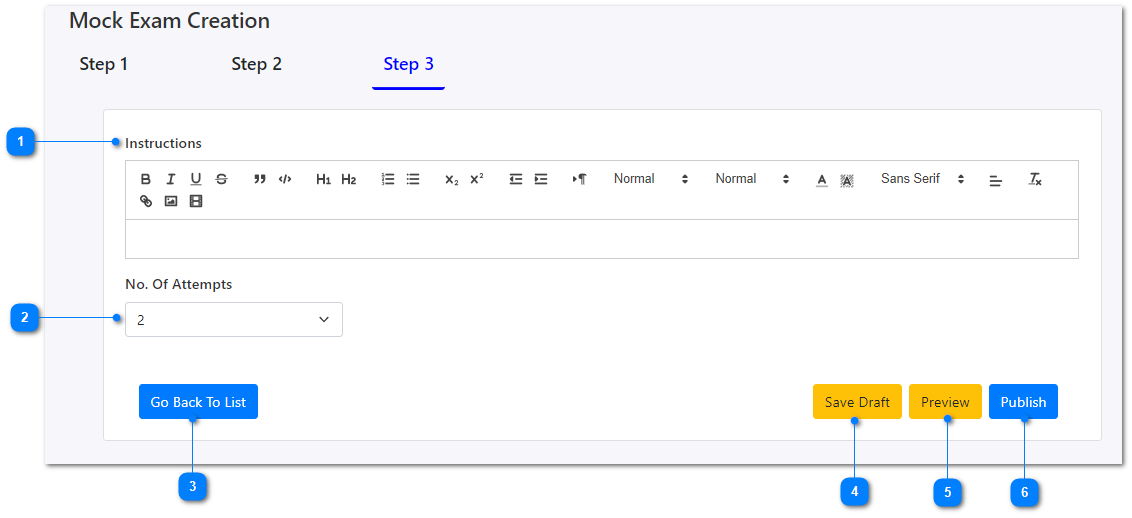This screenshot has width=1132, height=518.
Task: Insert a blockquote
Action: 260,179
